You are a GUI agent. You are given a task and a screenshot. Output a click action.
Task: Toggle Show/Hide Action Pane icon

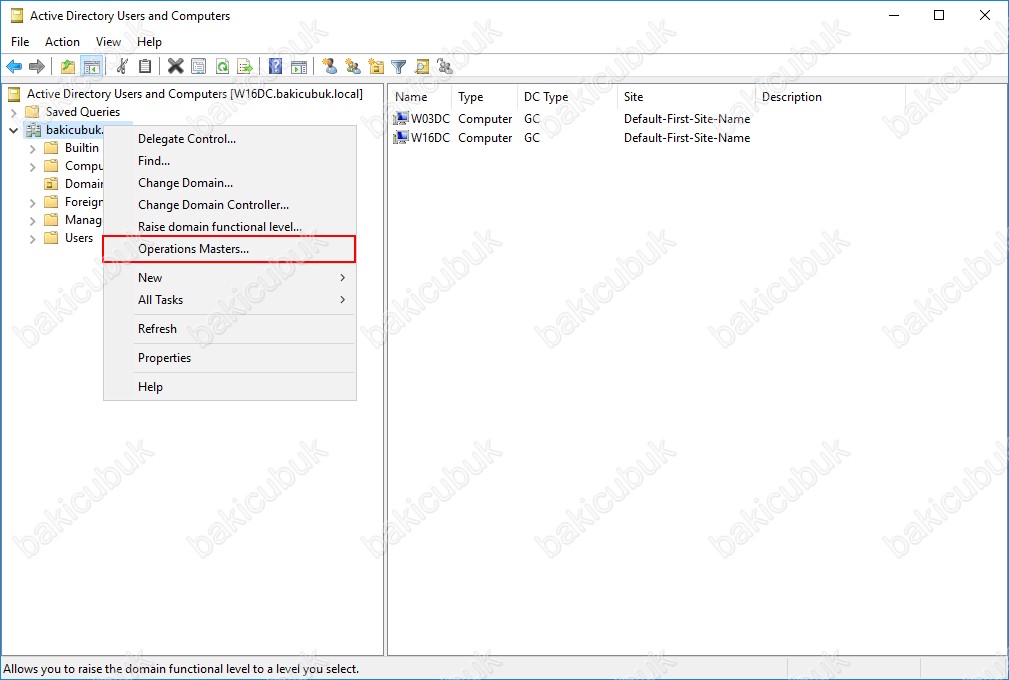pos(299,66)
